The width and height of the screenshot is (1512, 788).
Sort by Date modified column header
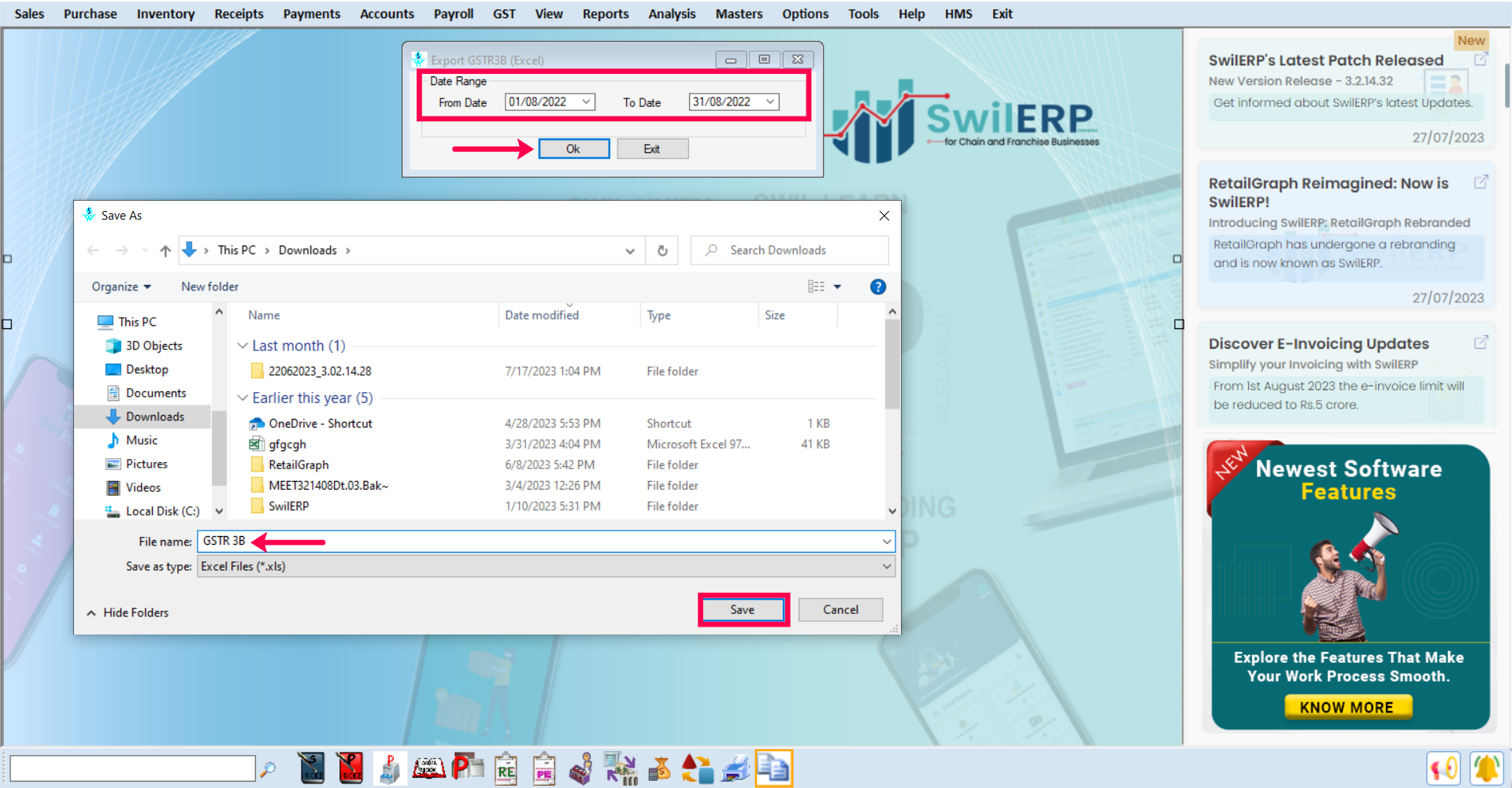coord(542,315)
